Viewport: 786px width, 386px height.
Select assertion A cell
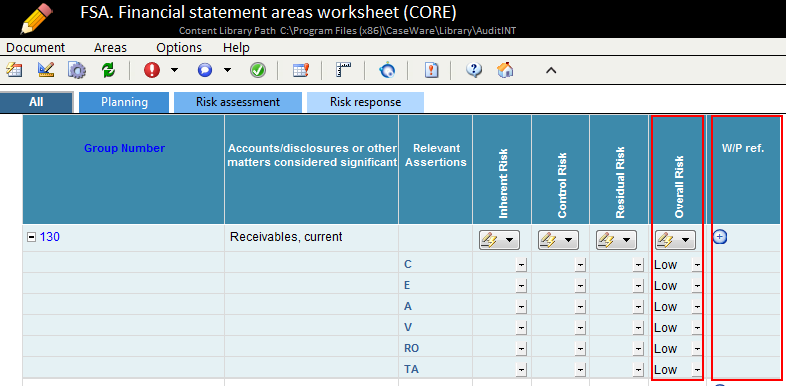point(435,305)
